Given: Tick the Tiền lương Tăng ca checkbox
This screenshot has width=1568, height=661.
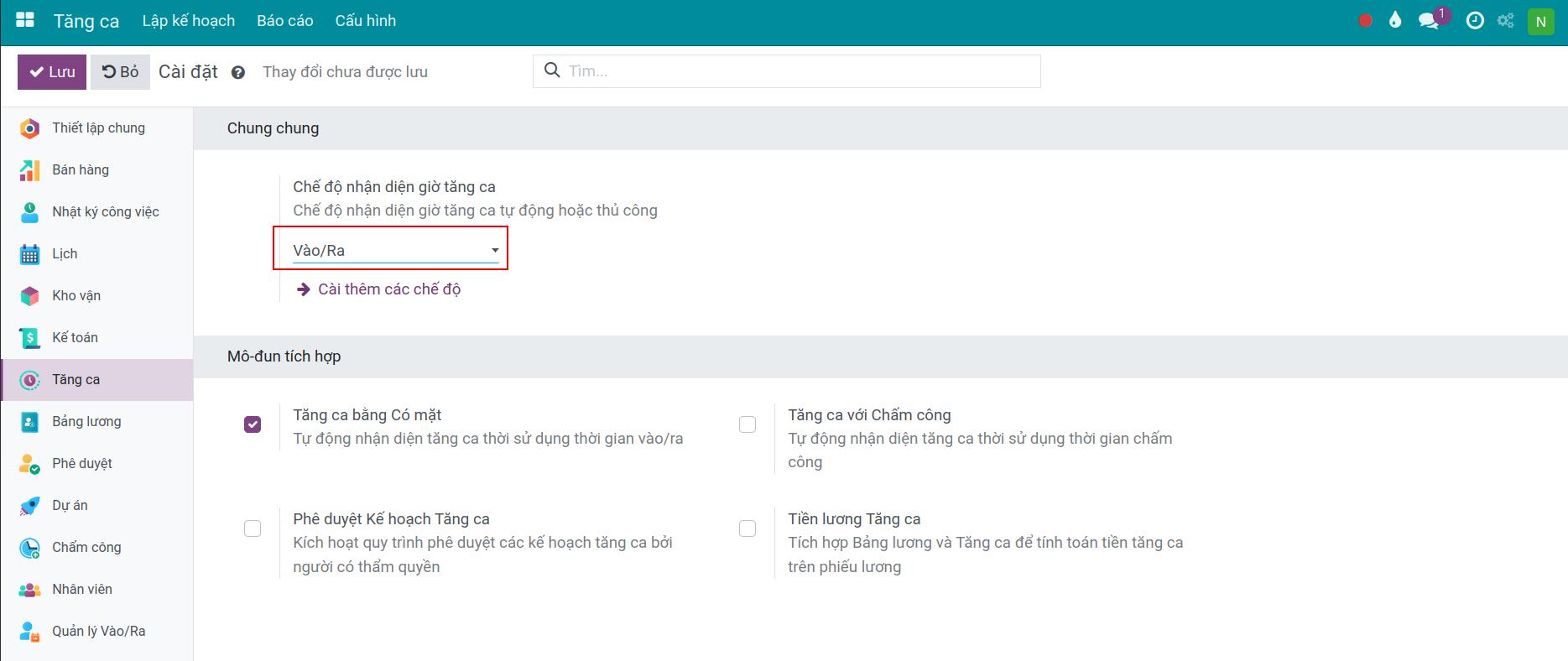Looking at the screenshot, I should [x=748, y=528].
